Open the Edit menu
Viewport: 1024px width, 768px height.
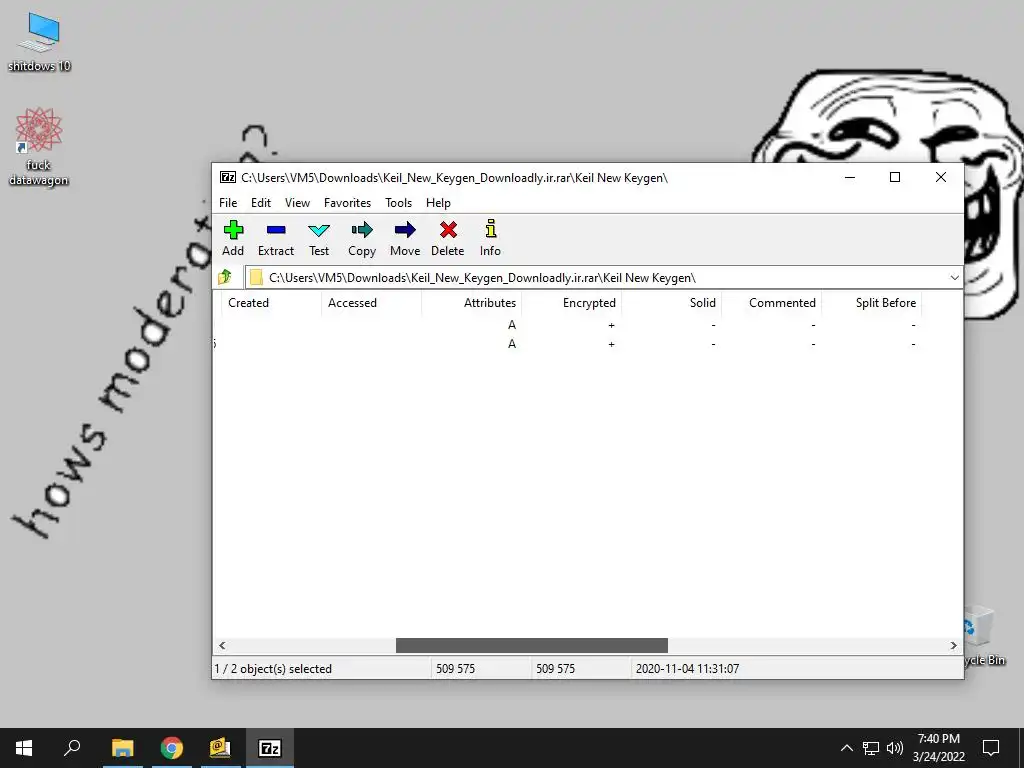pos(261,202)
